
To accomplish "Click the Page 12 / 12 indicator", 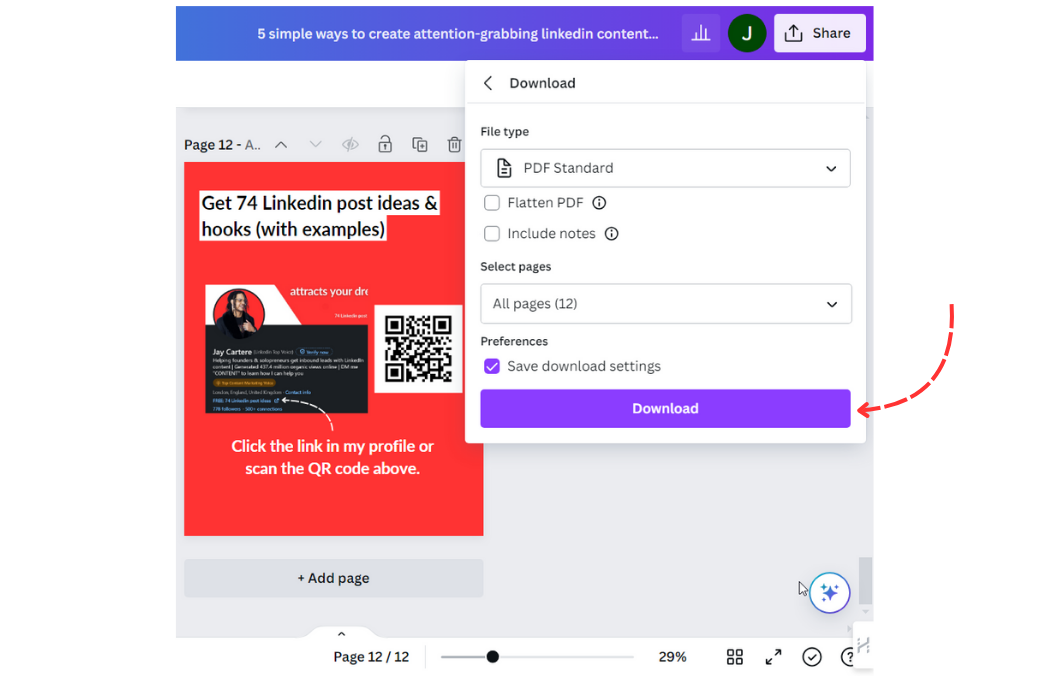I will (x=371, y=657).
